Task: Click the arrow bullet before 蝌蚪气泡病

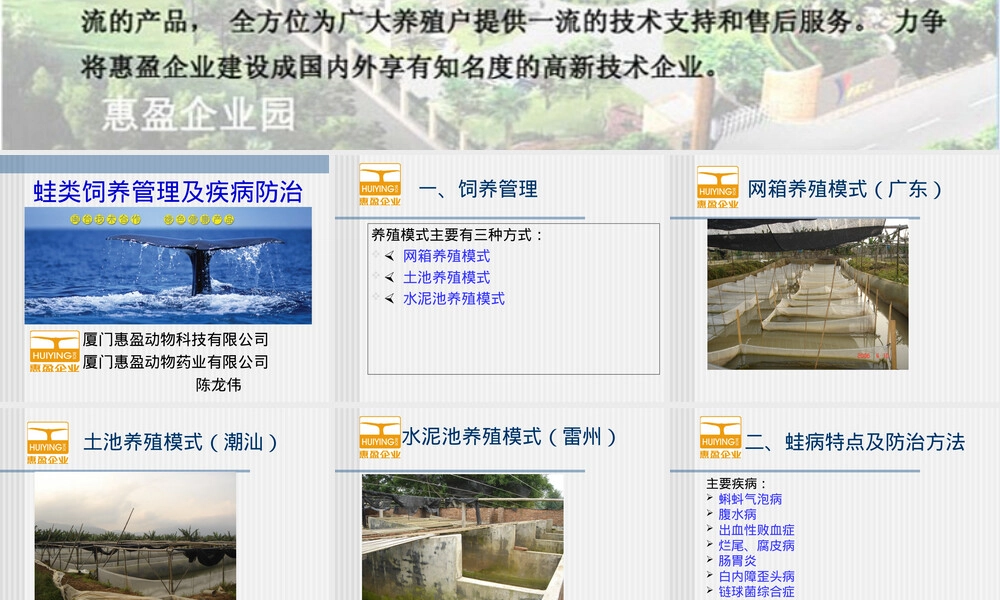Action: pyautogui.click(x=710, y=497)
